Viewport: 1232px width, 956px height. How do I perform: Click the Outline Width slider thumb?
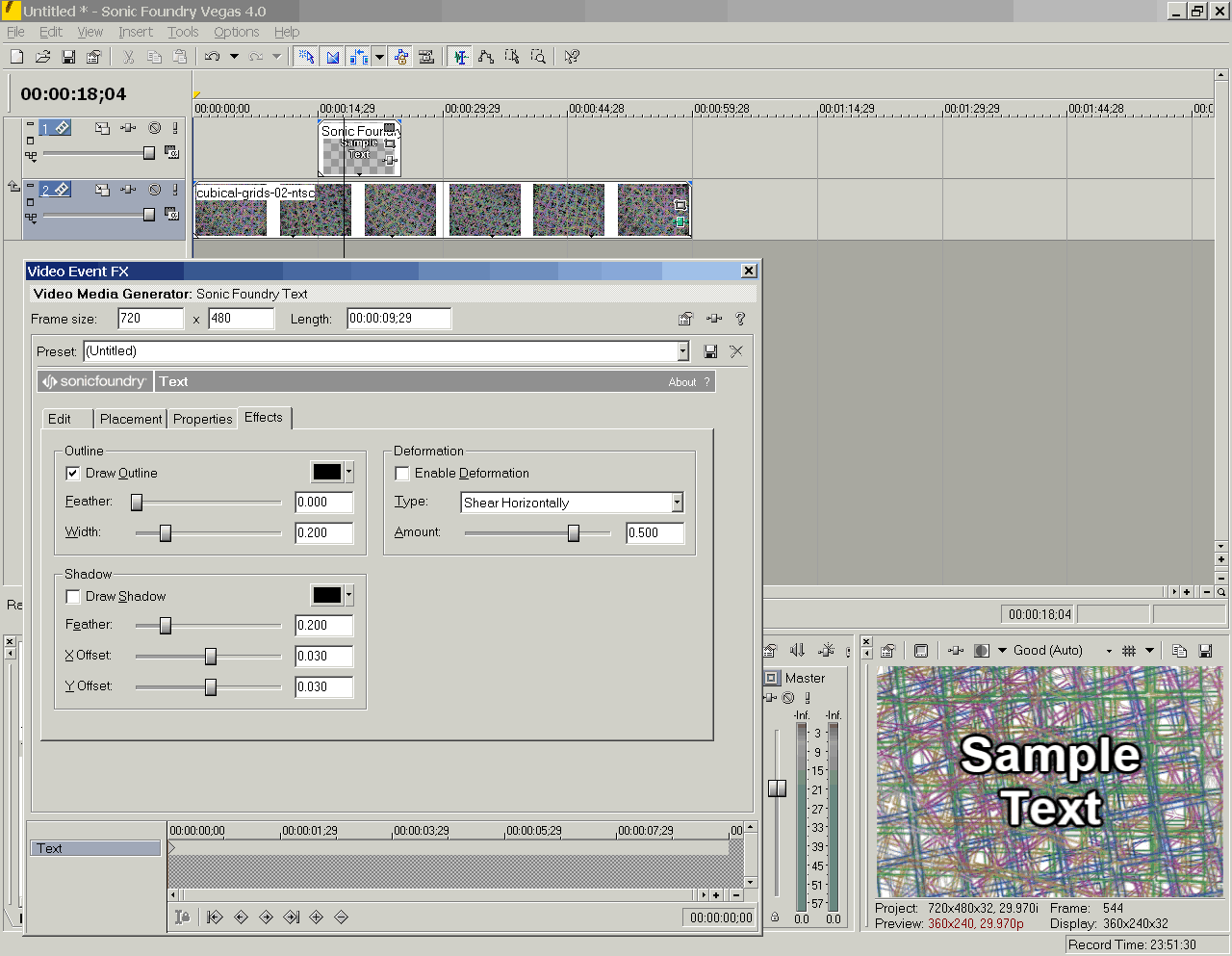point(166,532)
